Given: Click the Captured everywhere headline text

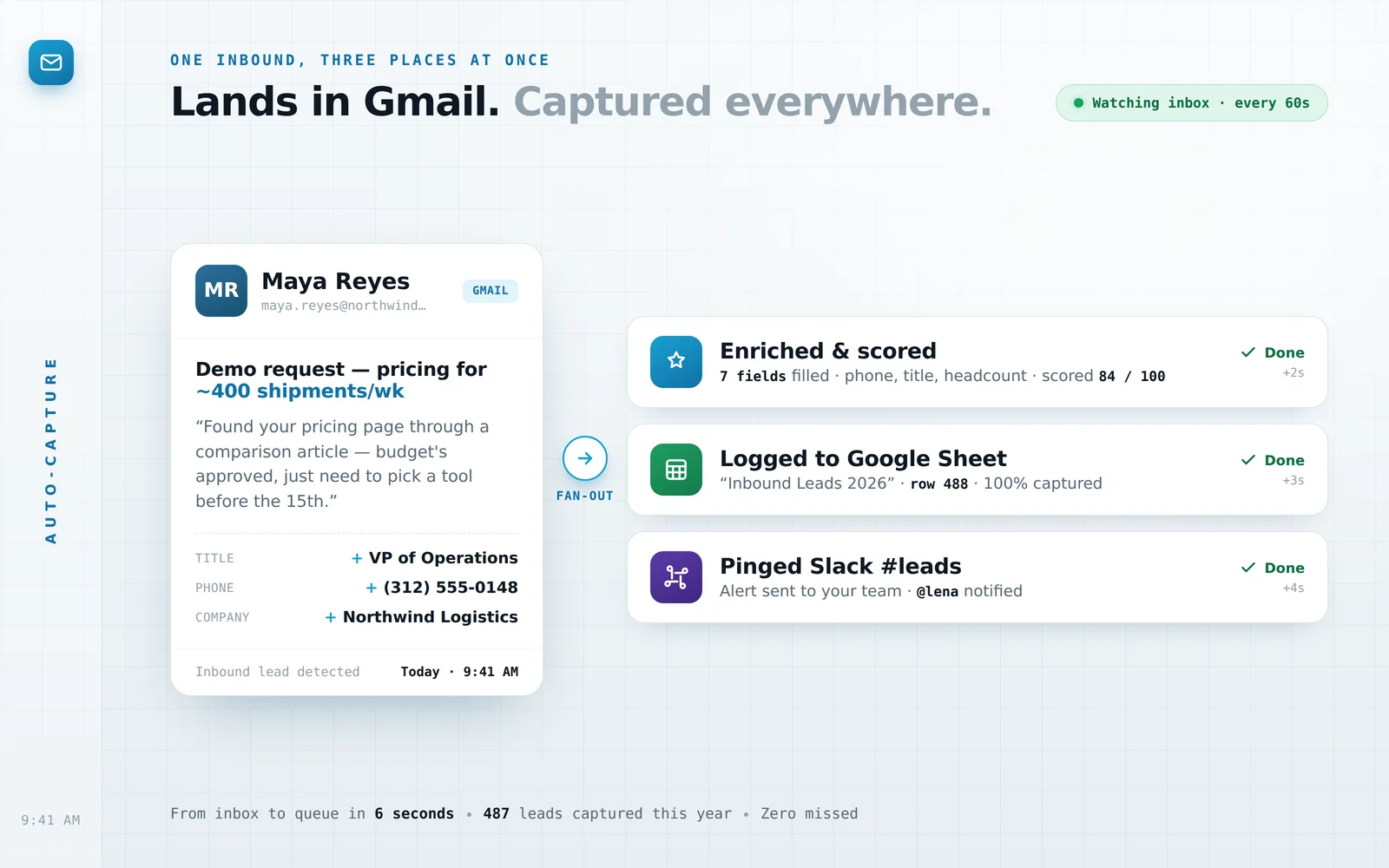Looking at the screenshot, I should click(753, 102).
